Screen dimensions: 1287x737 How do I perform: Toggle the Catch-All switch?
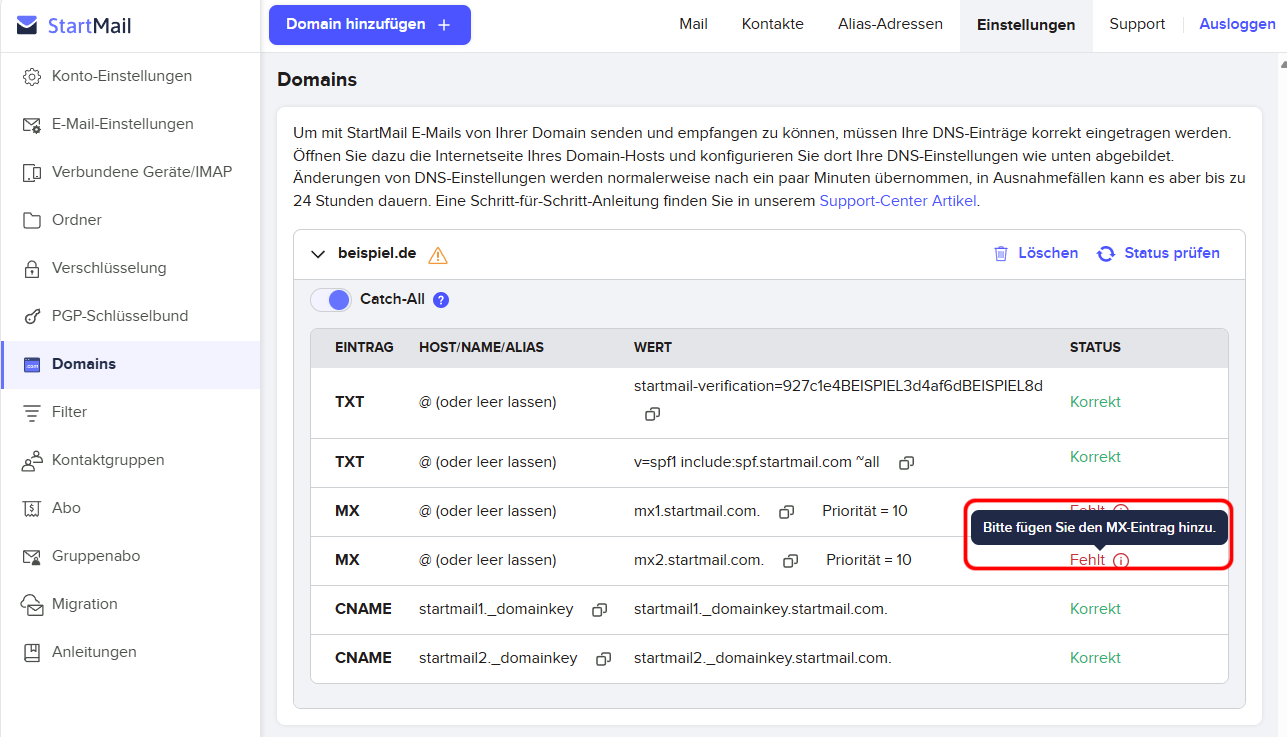[x=331, y=300]
